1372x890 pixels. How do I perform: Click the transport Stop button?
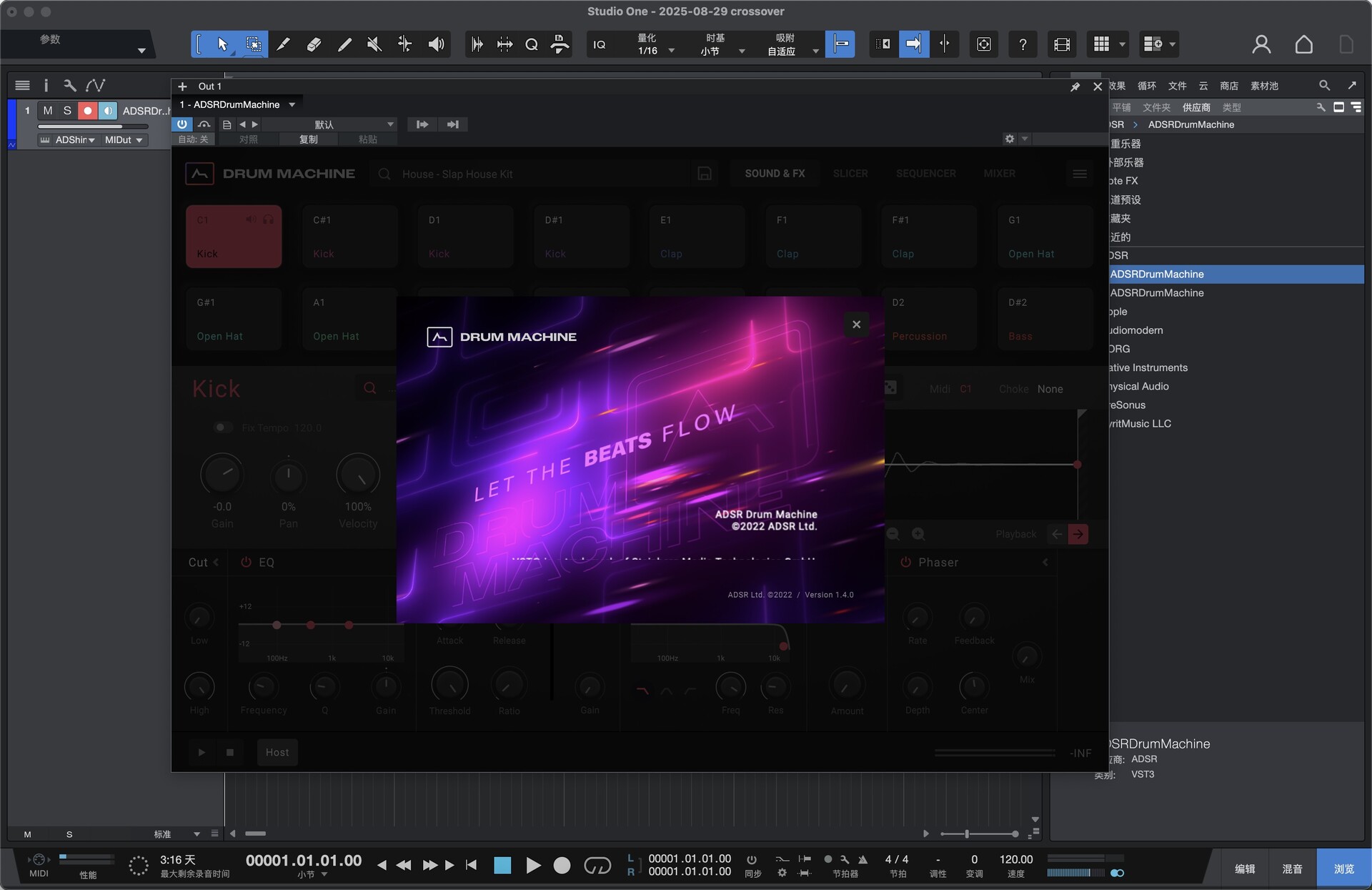[x=502, y=866]
